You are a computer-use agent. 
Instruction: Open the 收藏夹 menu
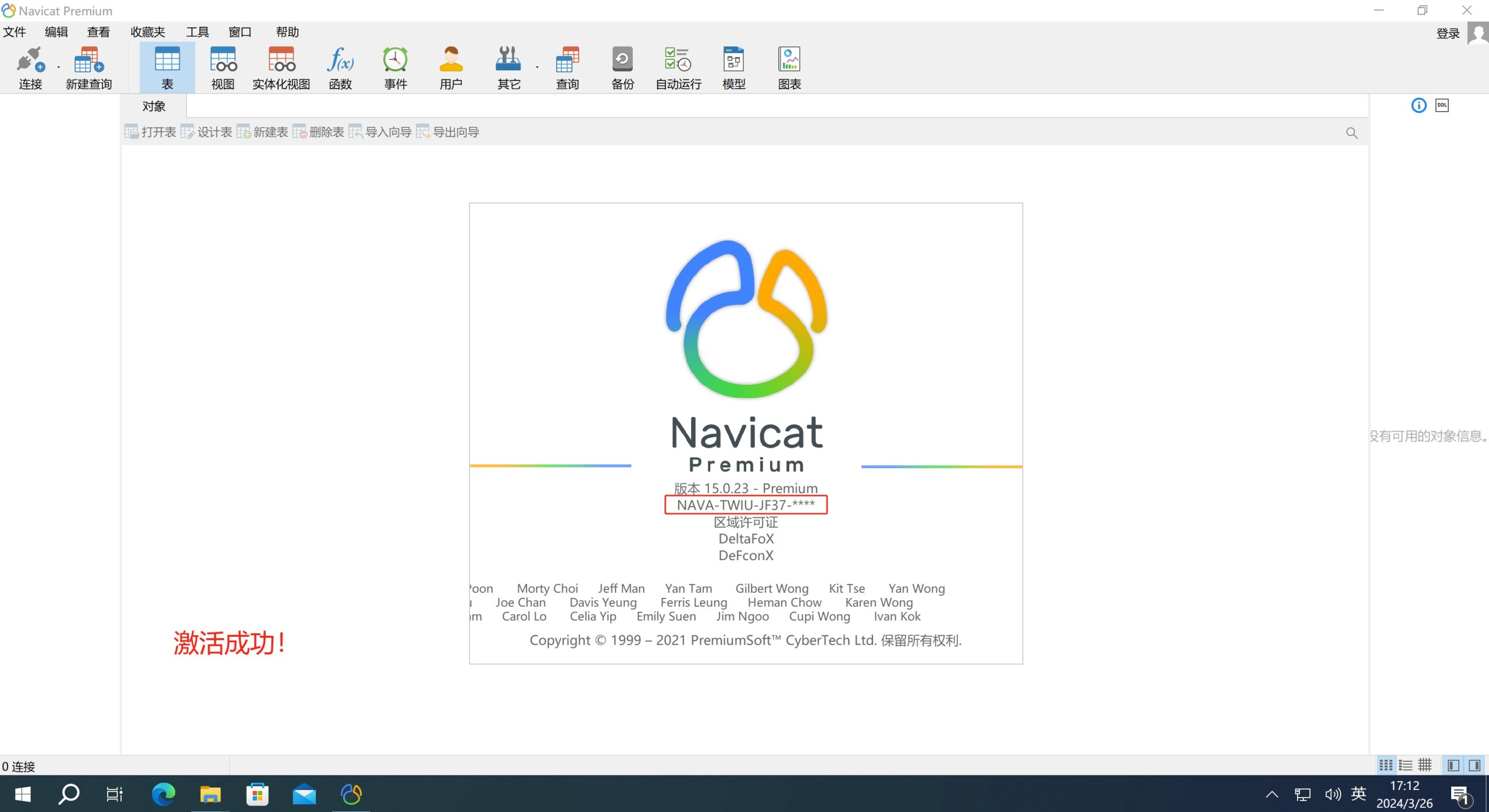point(148,32)
